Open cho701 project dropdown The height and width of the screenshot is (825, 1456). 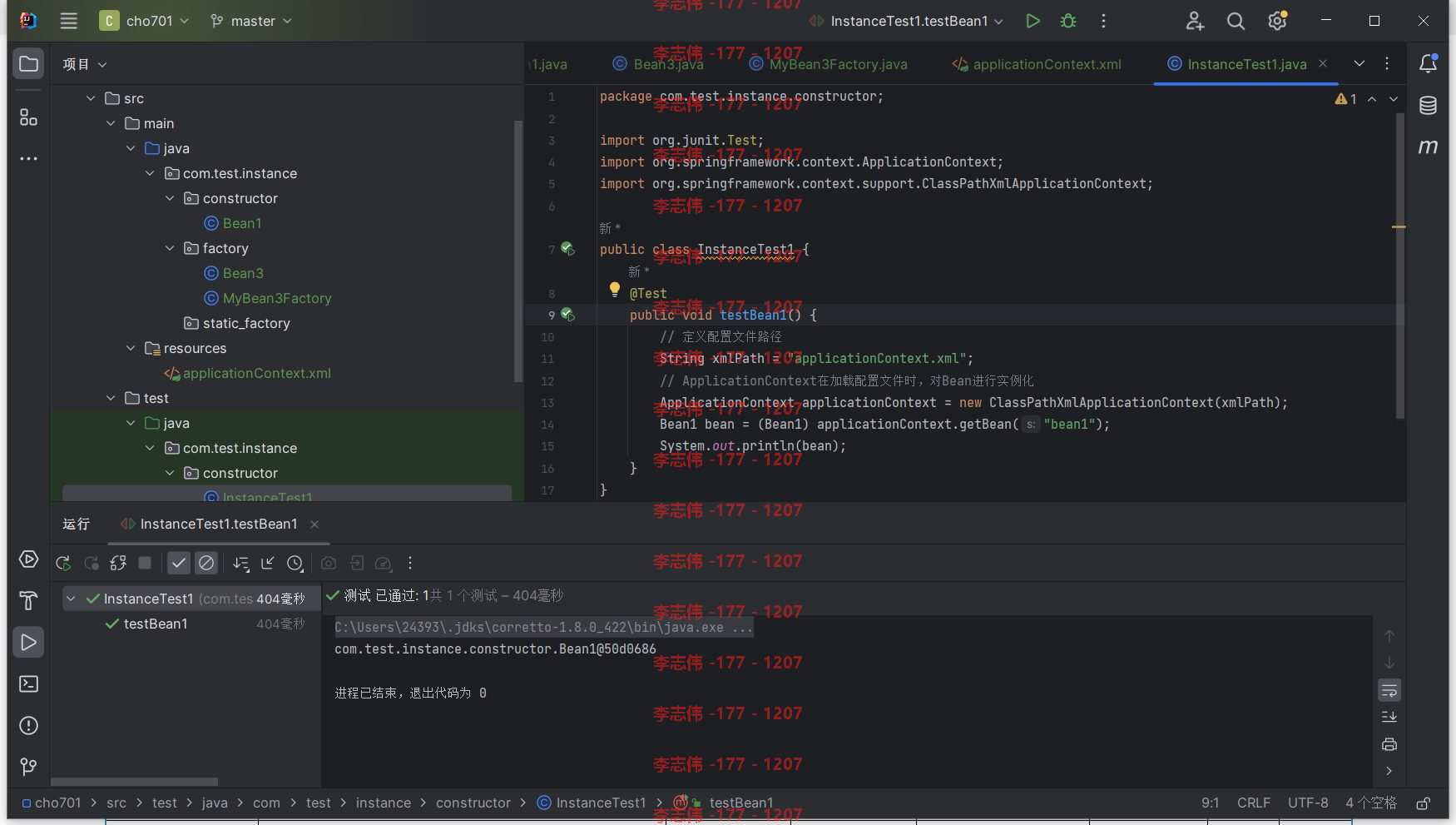tap(144, 21)
